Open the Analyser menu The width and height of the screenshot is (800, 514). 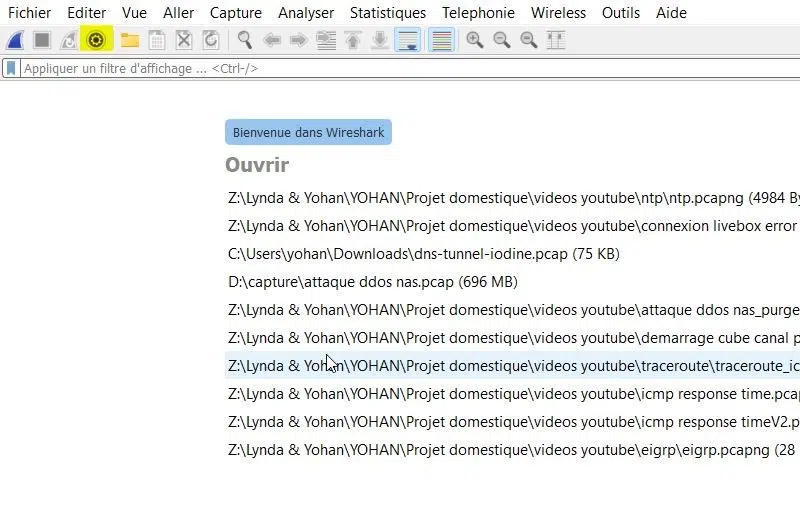click(x=306, y=13)
